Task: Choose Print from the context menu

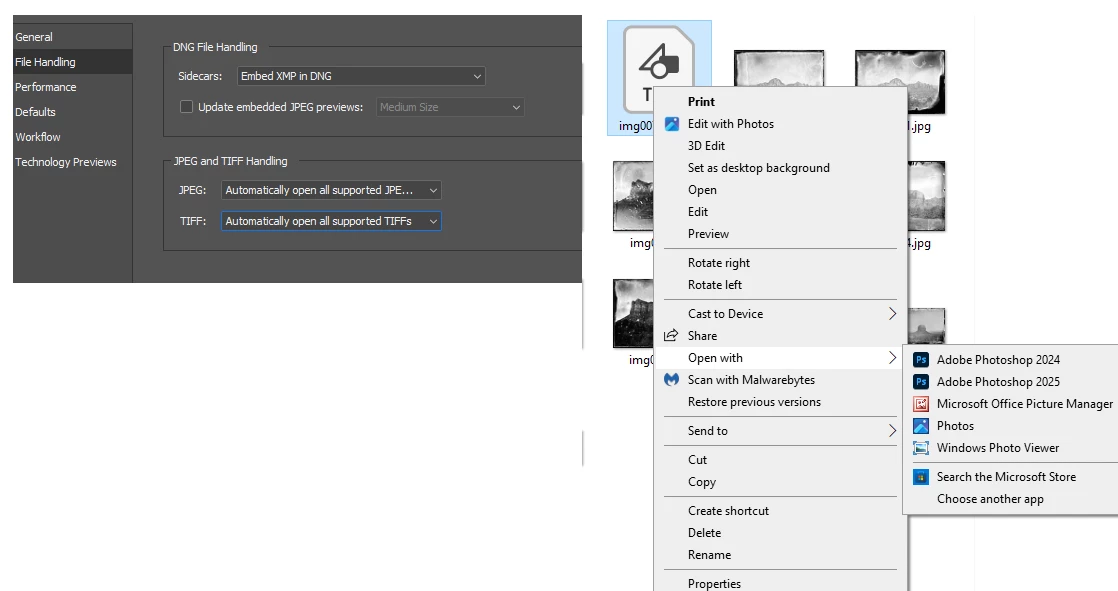Action: (x=781, y=102)
